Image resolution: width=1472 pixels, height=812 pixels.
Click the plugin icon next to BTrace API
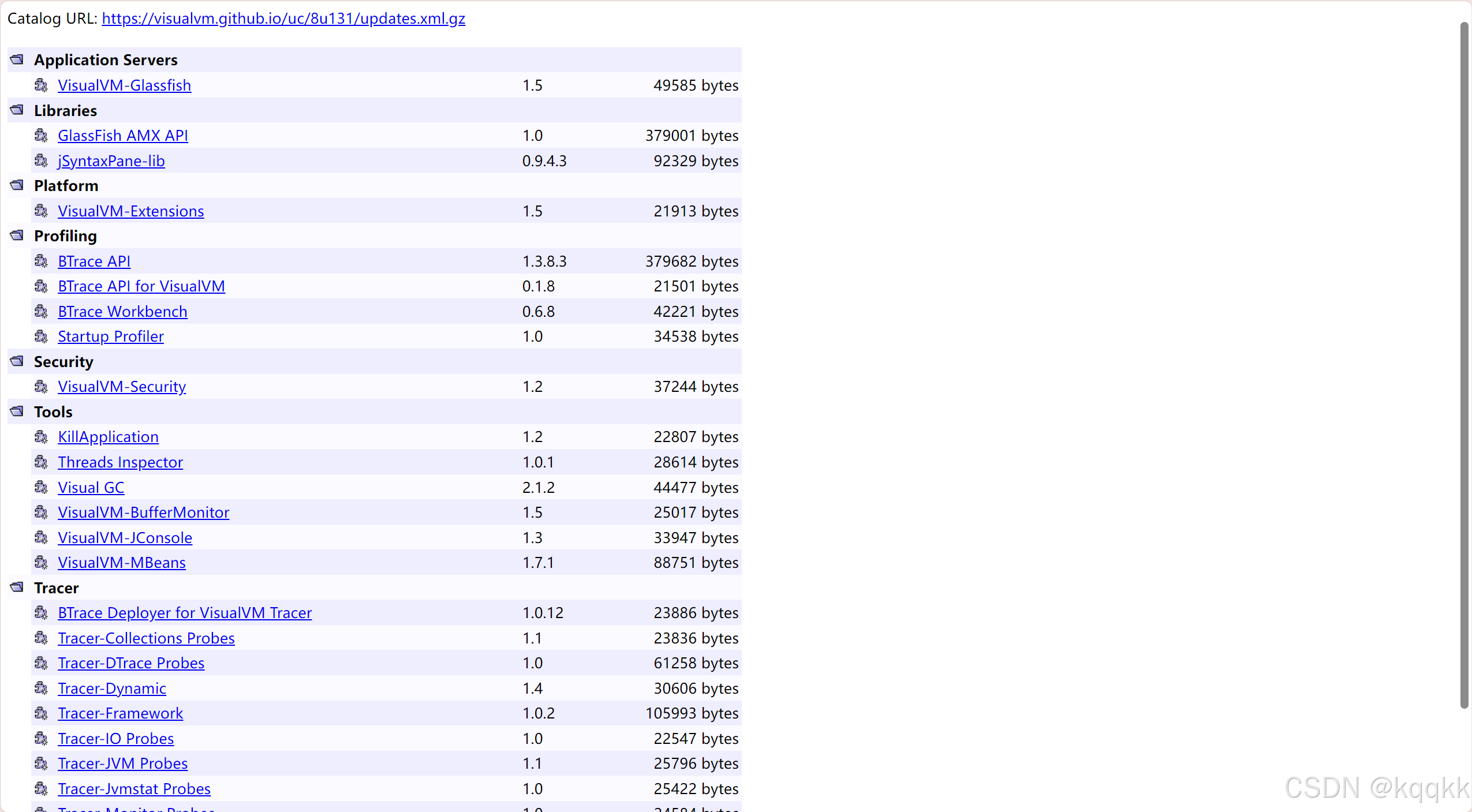[x=41, y=261]
